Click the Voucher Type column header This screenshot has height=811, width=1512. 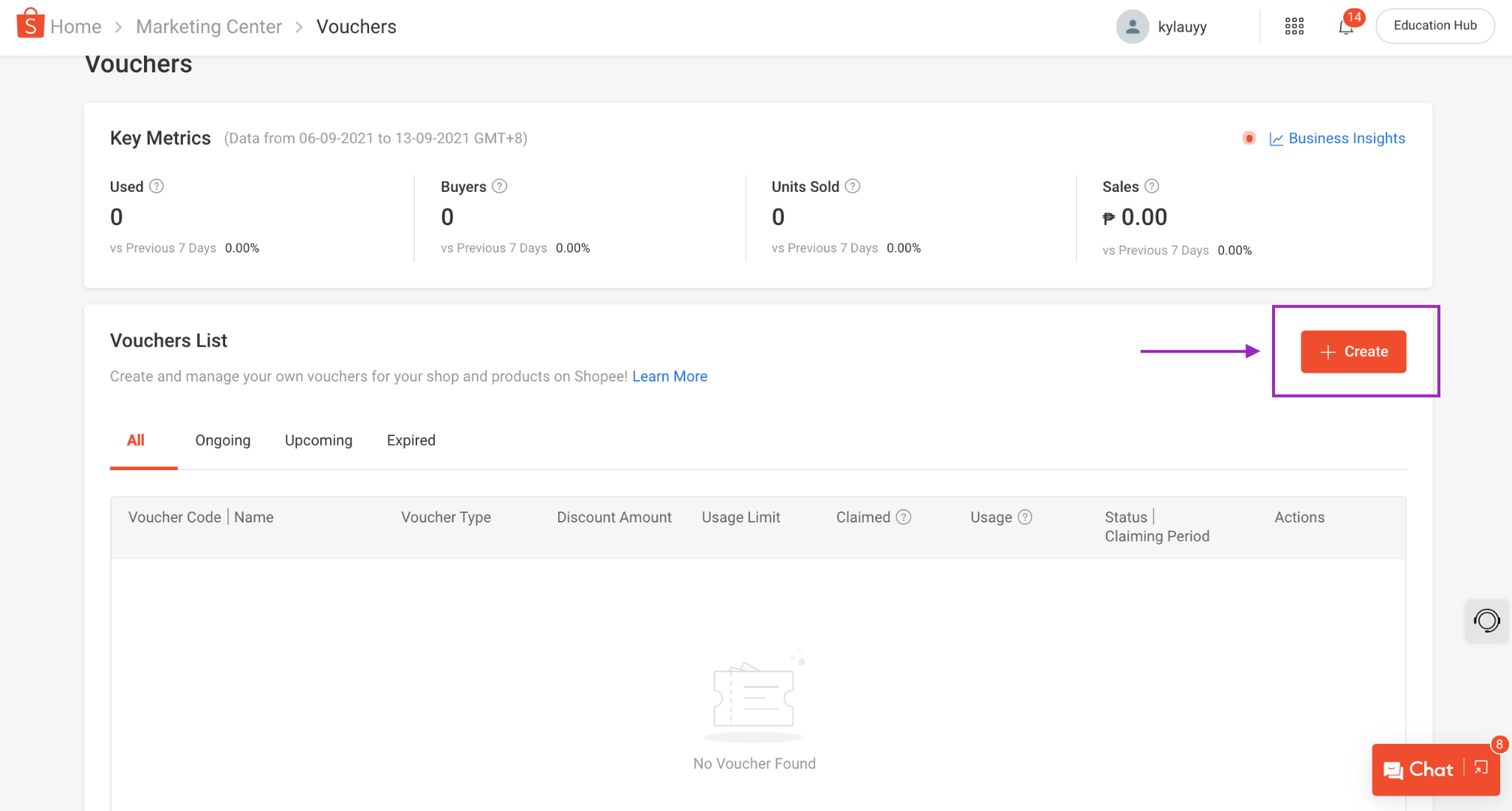446,517
